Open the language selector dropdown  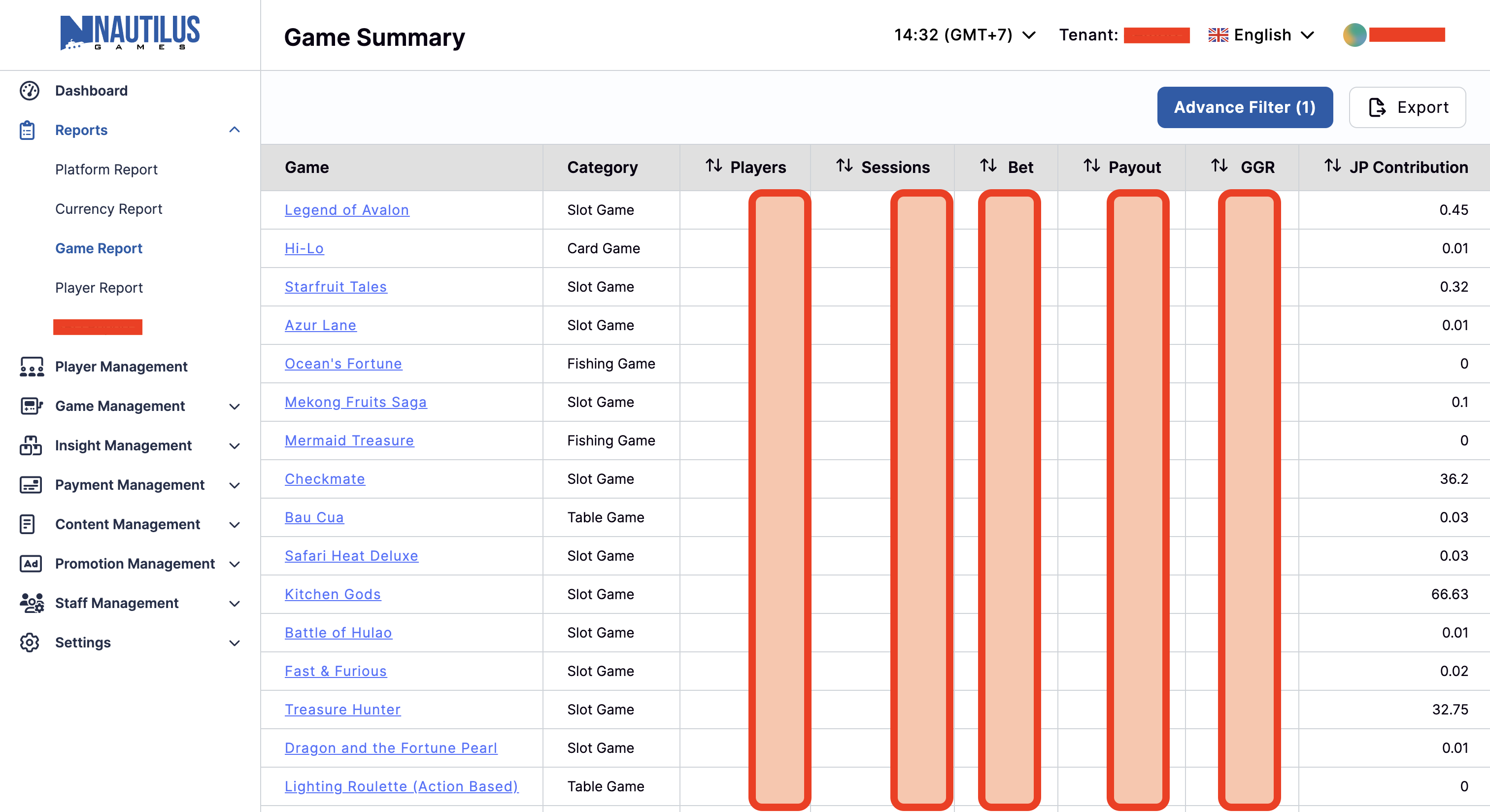click(1261, 34)
